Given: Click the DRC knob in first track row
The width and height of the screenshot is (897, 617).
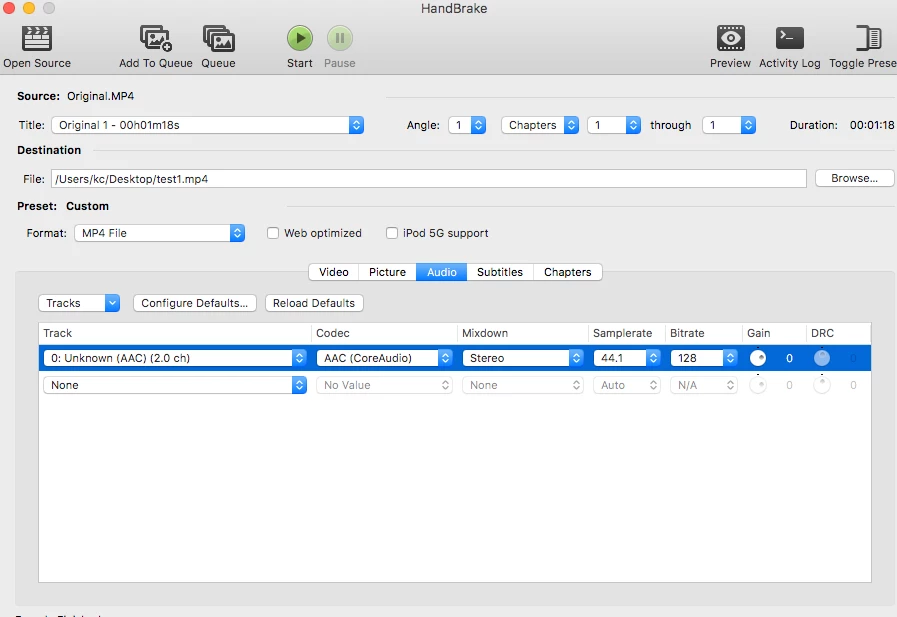Looking at the screenshot, I should pyautogui.click(x=822, y=358).
